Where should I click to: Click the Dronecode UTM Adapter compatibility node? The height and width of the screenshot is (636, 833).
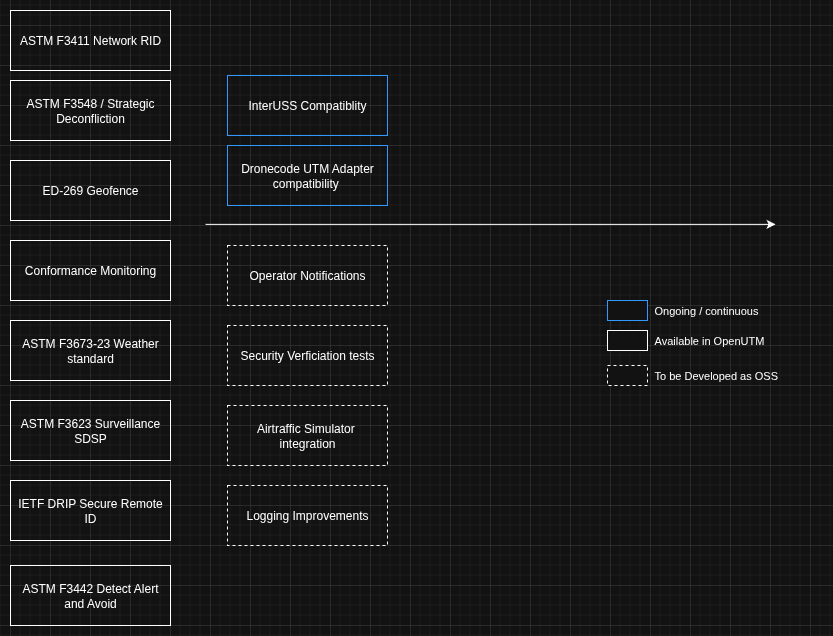(x=307, y=176)
